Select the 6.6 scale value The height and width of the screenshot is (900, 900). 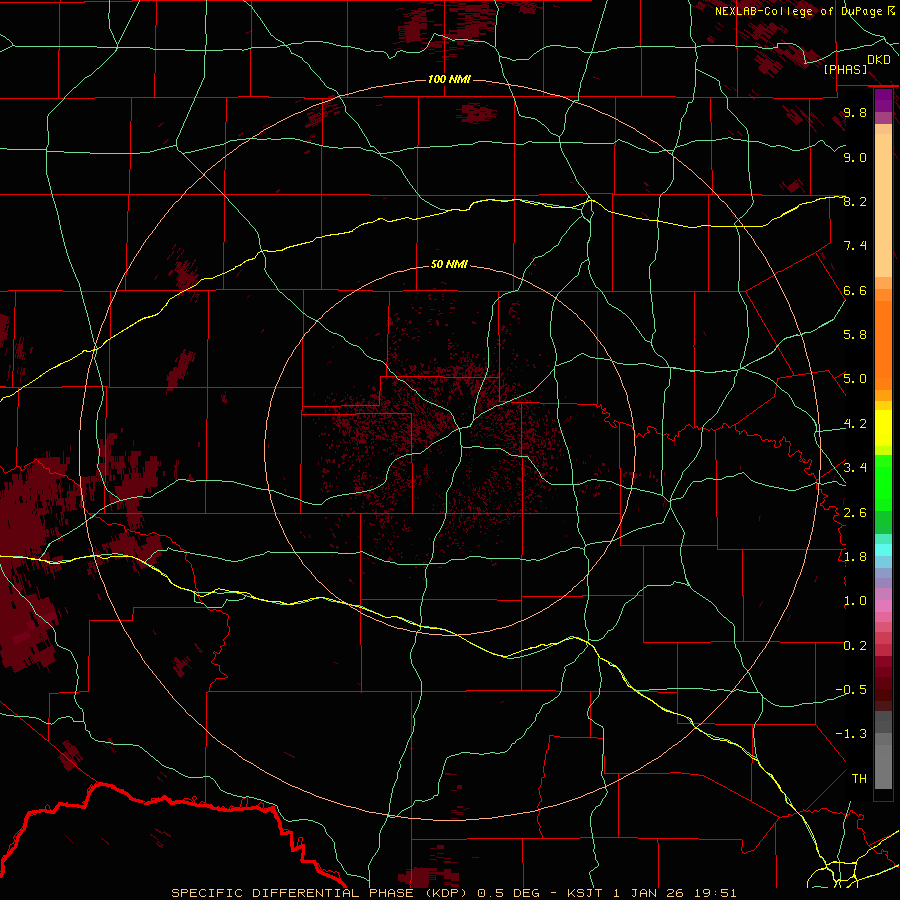point(855,290)
